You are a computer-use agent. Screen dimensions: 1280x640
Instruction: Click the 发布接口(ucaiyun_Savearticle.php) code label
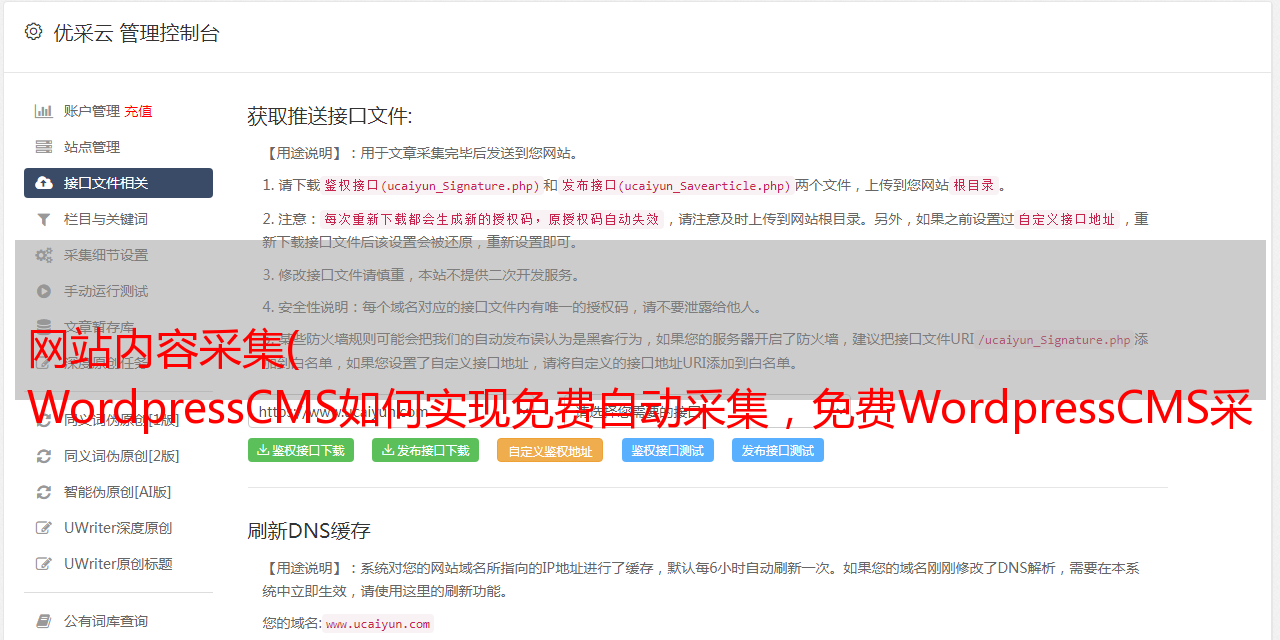(x=676, y=185)
